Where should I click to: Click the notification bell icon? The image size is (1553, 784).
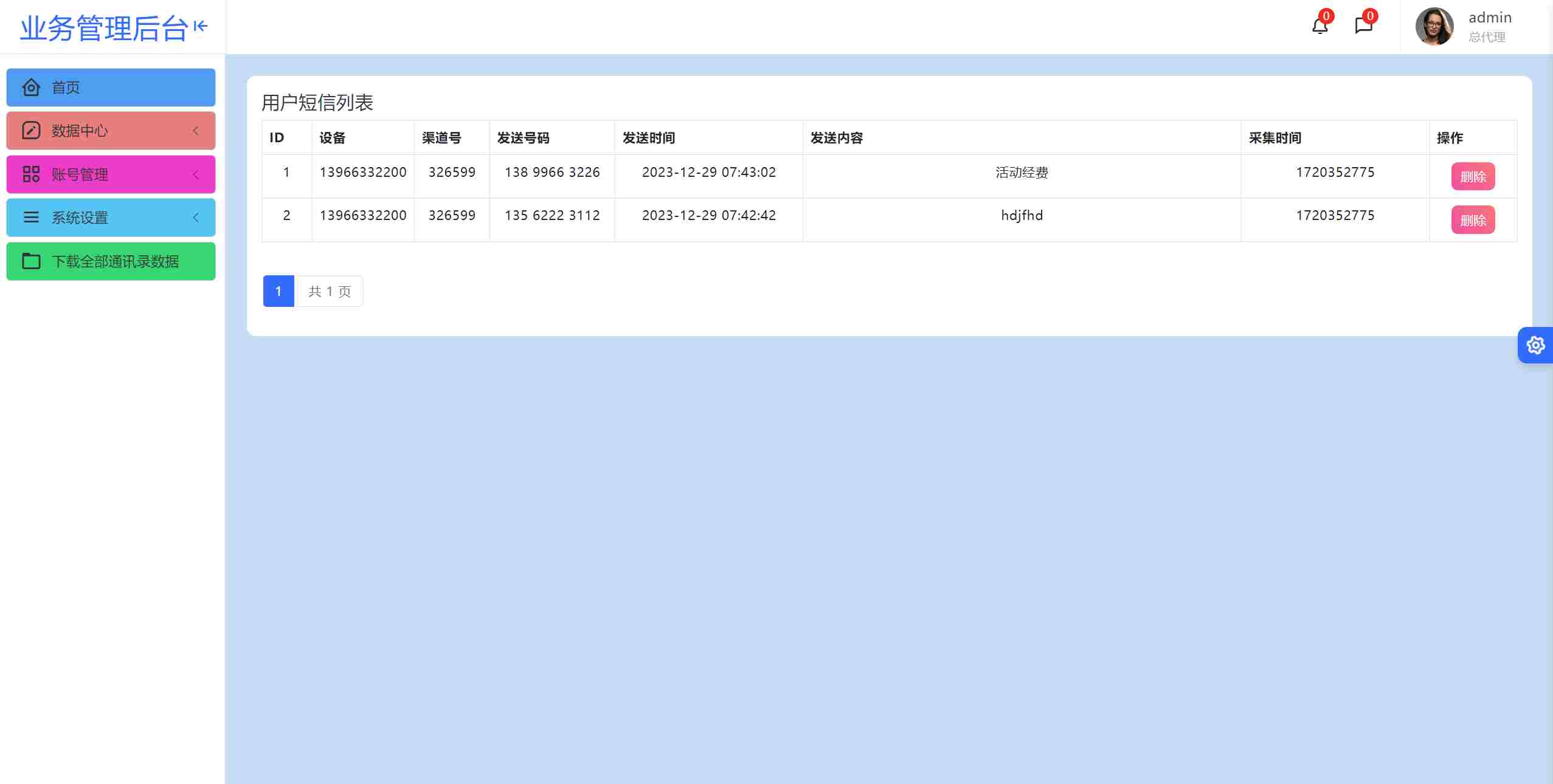pos(1319,26)
